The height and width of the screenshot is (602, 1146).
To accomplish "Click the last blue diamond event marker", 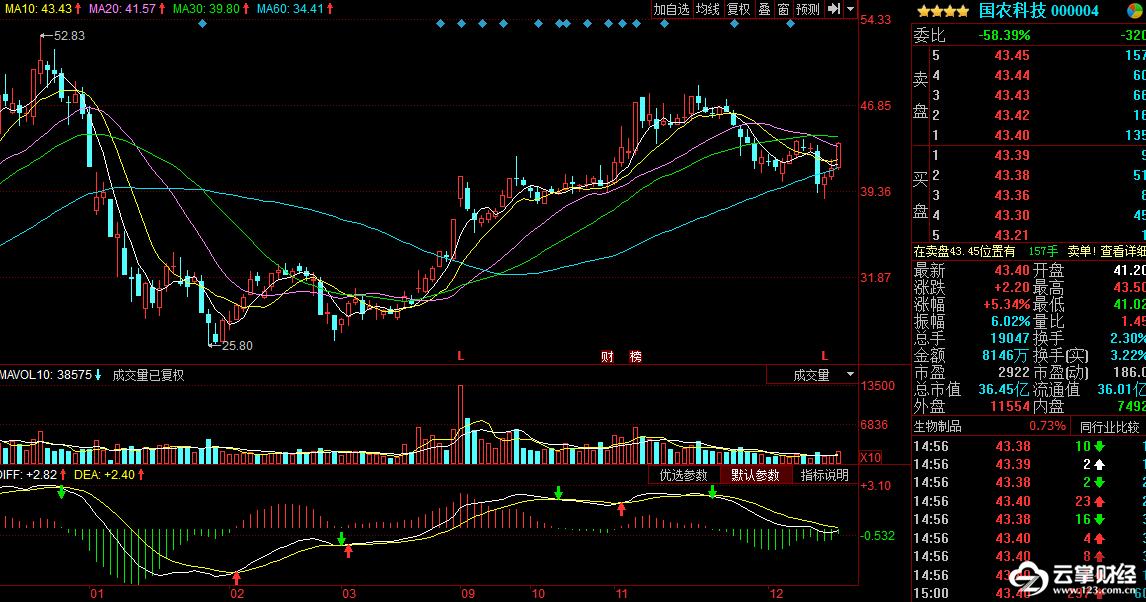I will 790,24.
